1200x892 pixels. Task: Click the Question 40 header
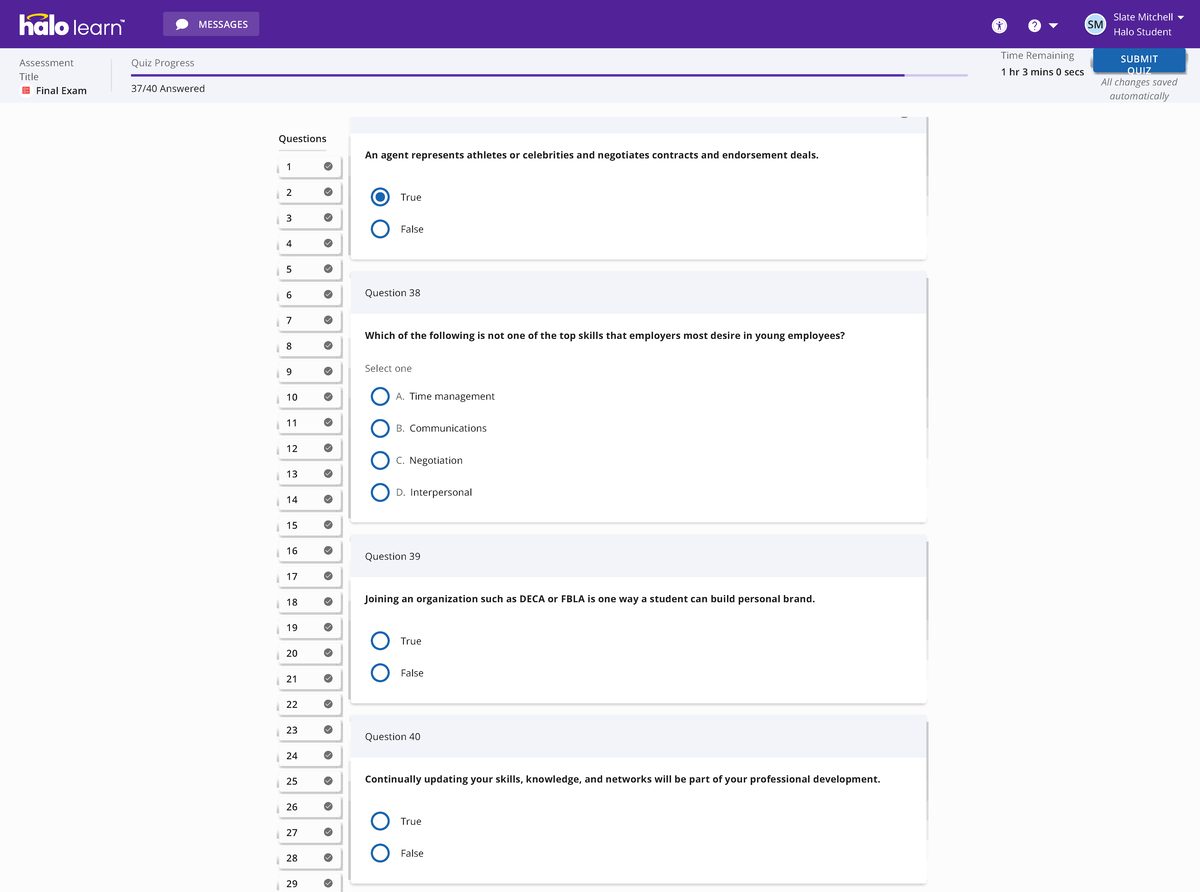(x=637, y=736)
